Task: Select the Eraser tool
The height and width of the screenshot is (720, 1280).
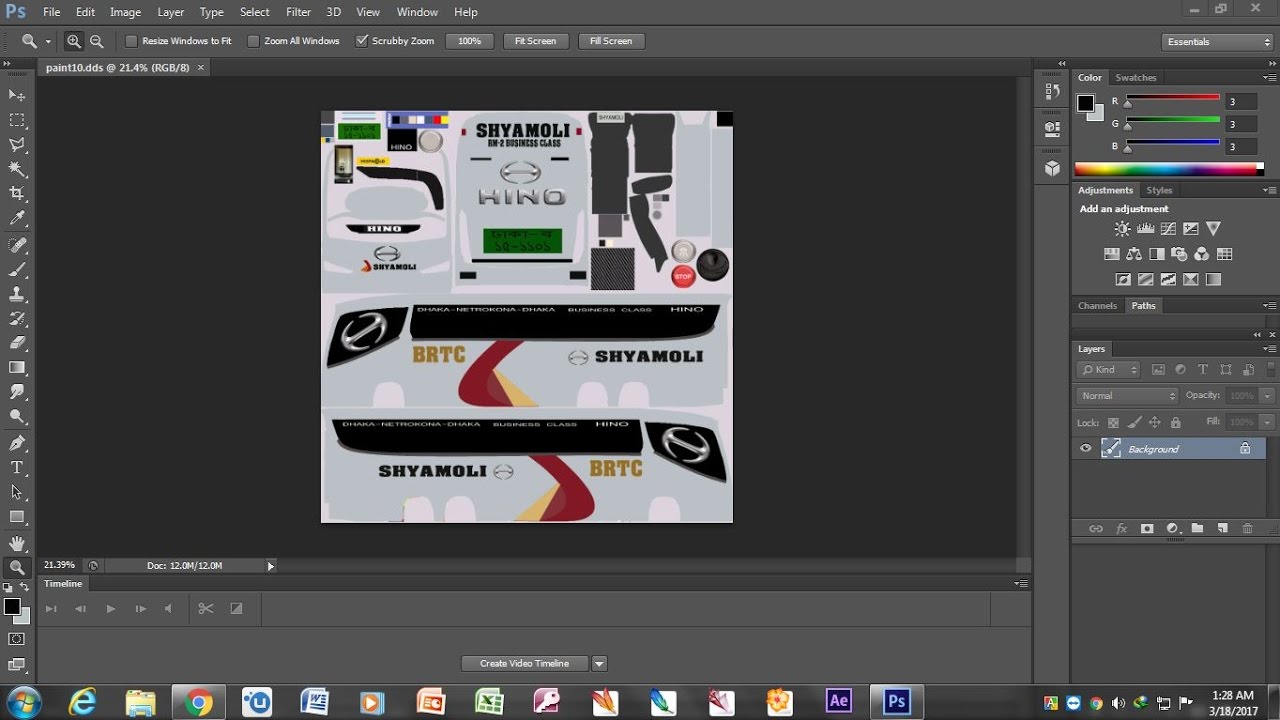Action: tap(17, 343)
